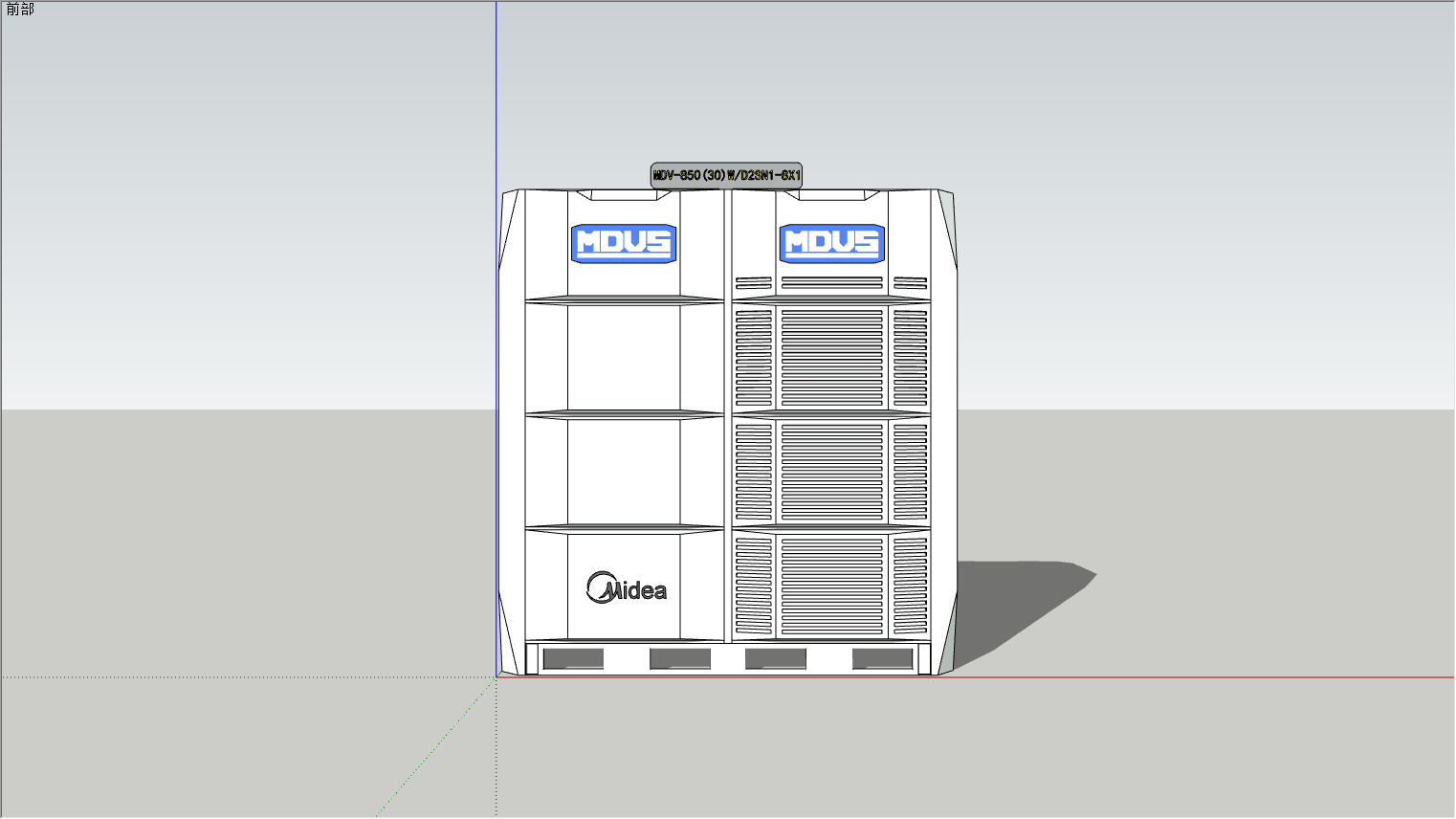Select the right MDVS logo badge
1456x819 pixels.
pos(831,243)
